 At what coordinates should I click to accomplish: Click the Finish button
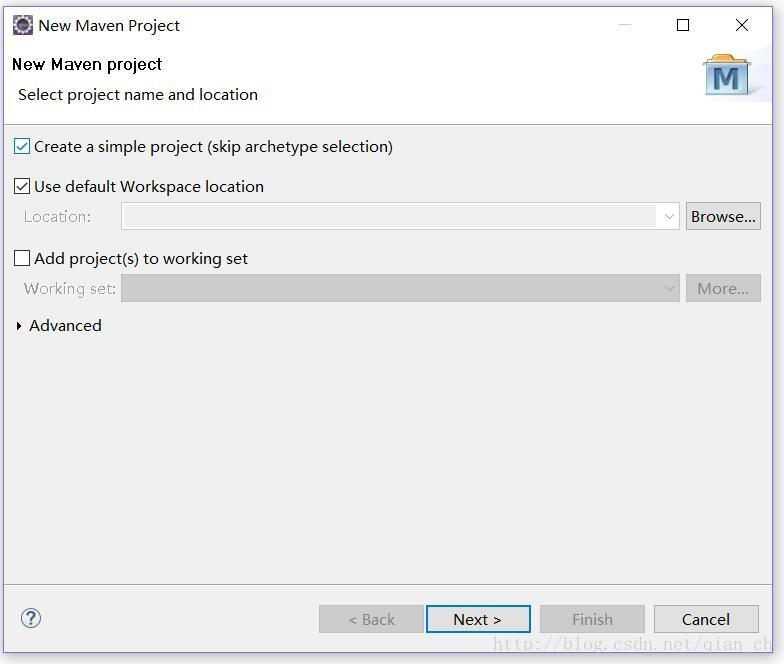[592, 619]
